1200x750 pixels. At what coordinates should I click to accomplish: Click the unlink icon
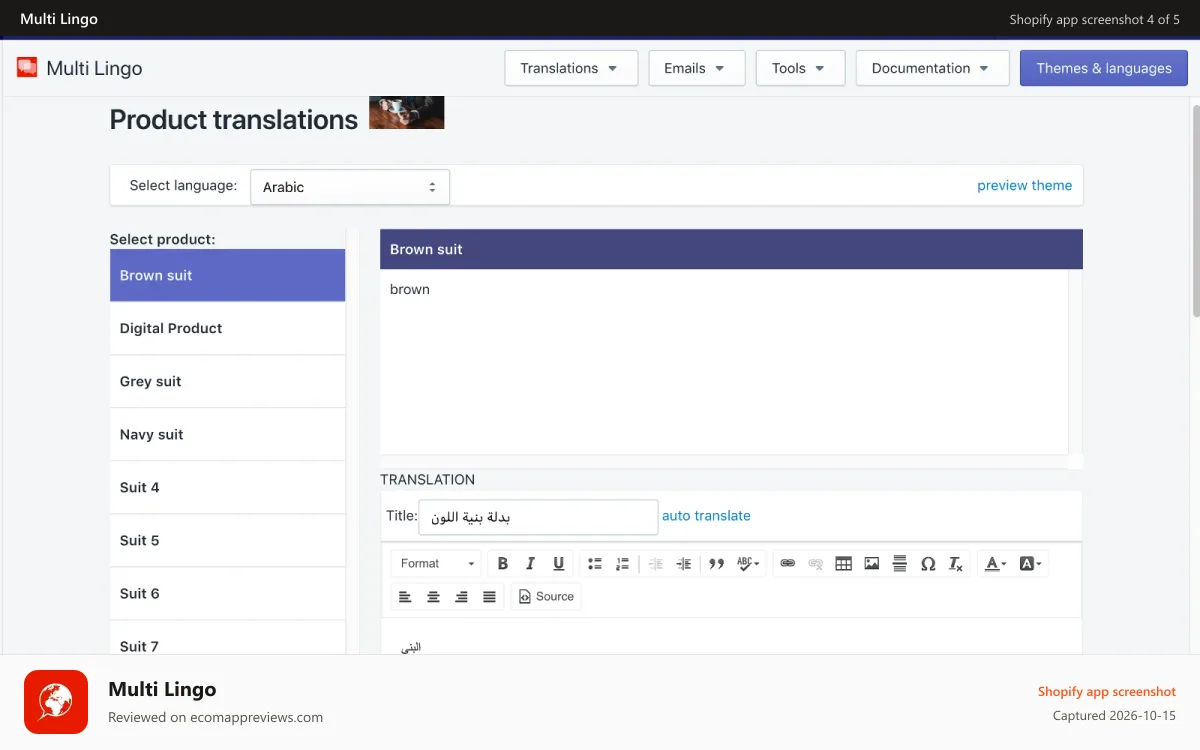(816, 564)
